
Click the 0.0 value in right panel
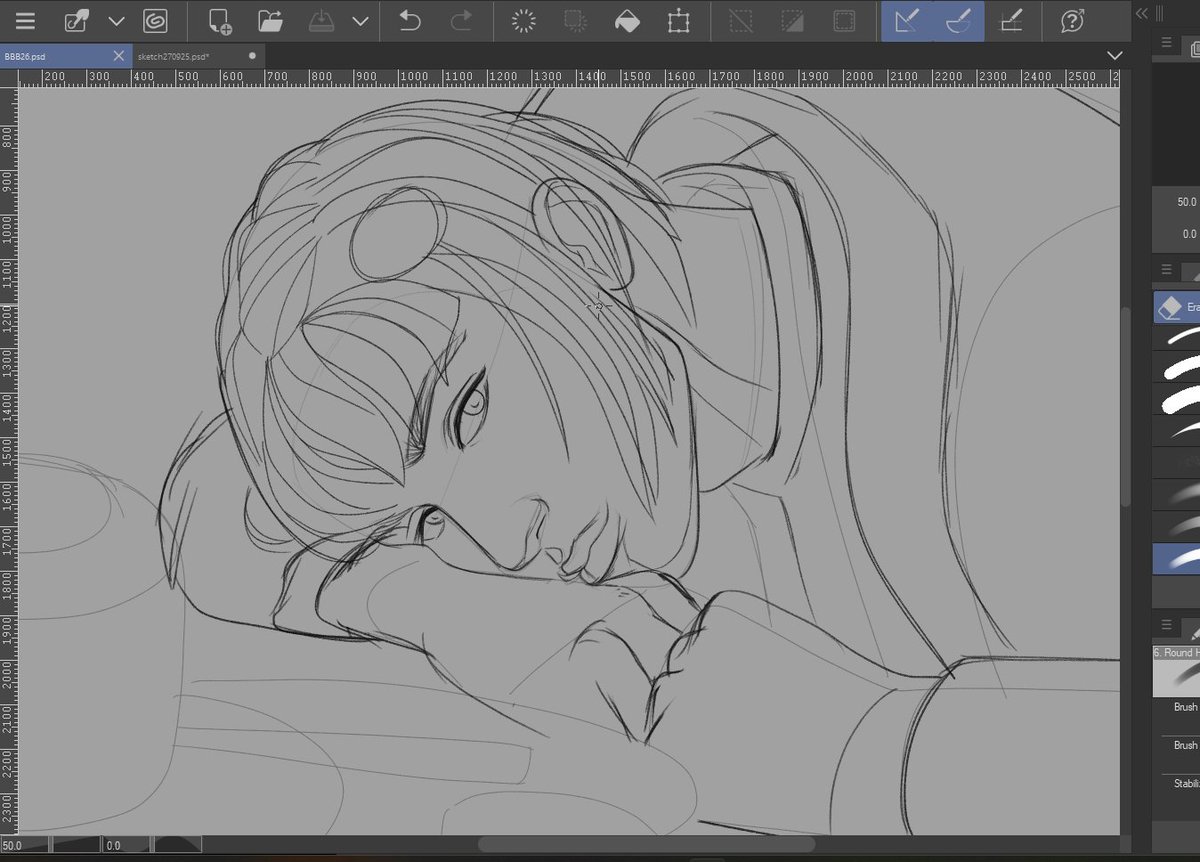(x=1189, y=234)
